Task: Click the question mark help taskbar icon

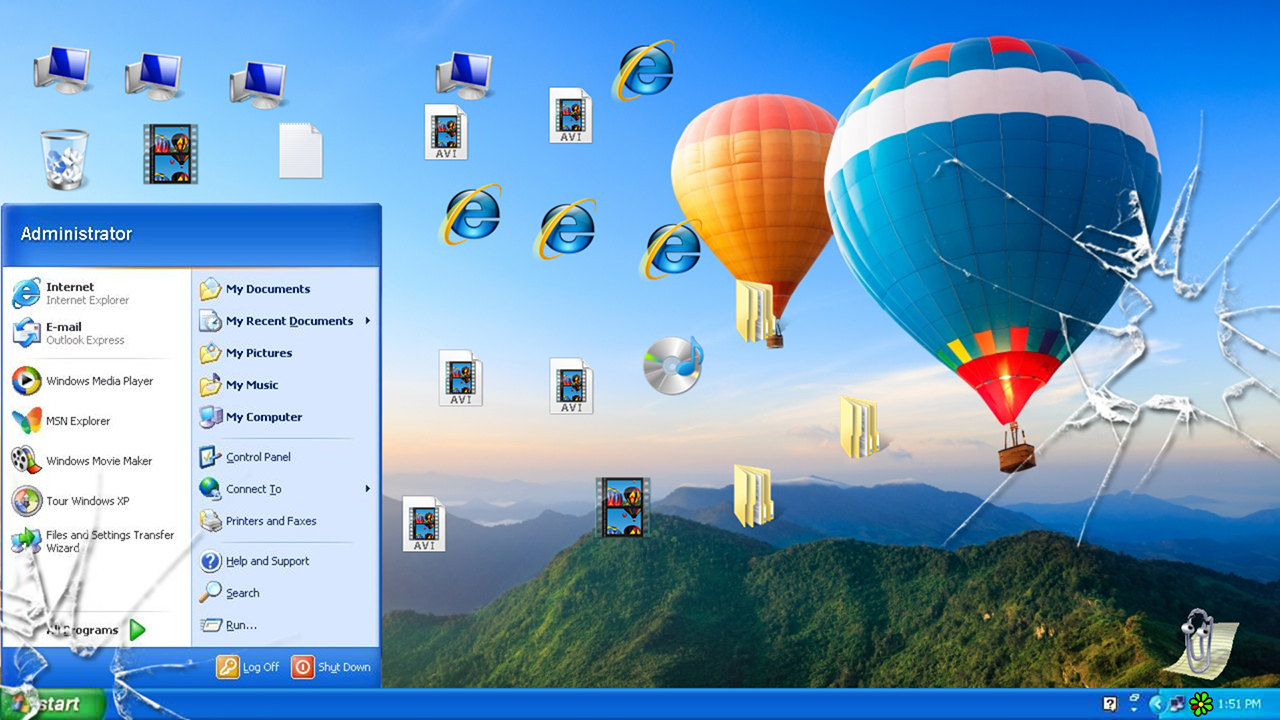Action: pos(1110,704)
